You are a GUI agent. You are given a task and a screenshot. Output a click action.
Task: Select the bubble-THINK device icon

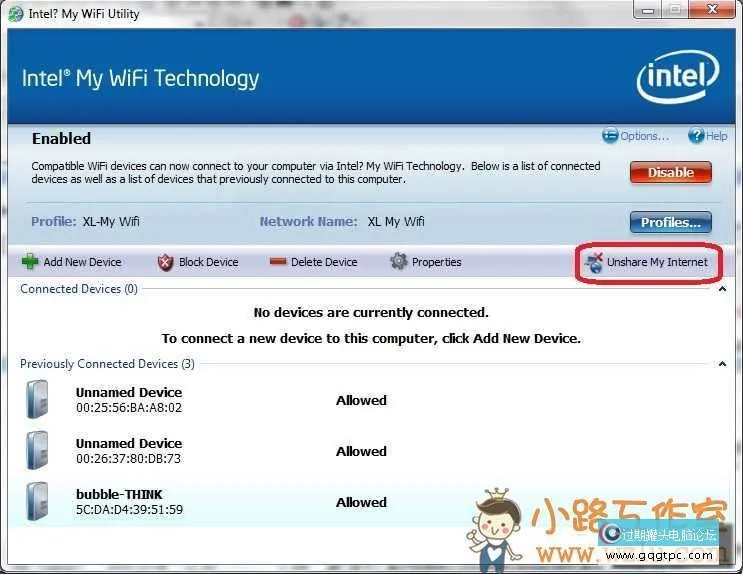click(37, 501)
